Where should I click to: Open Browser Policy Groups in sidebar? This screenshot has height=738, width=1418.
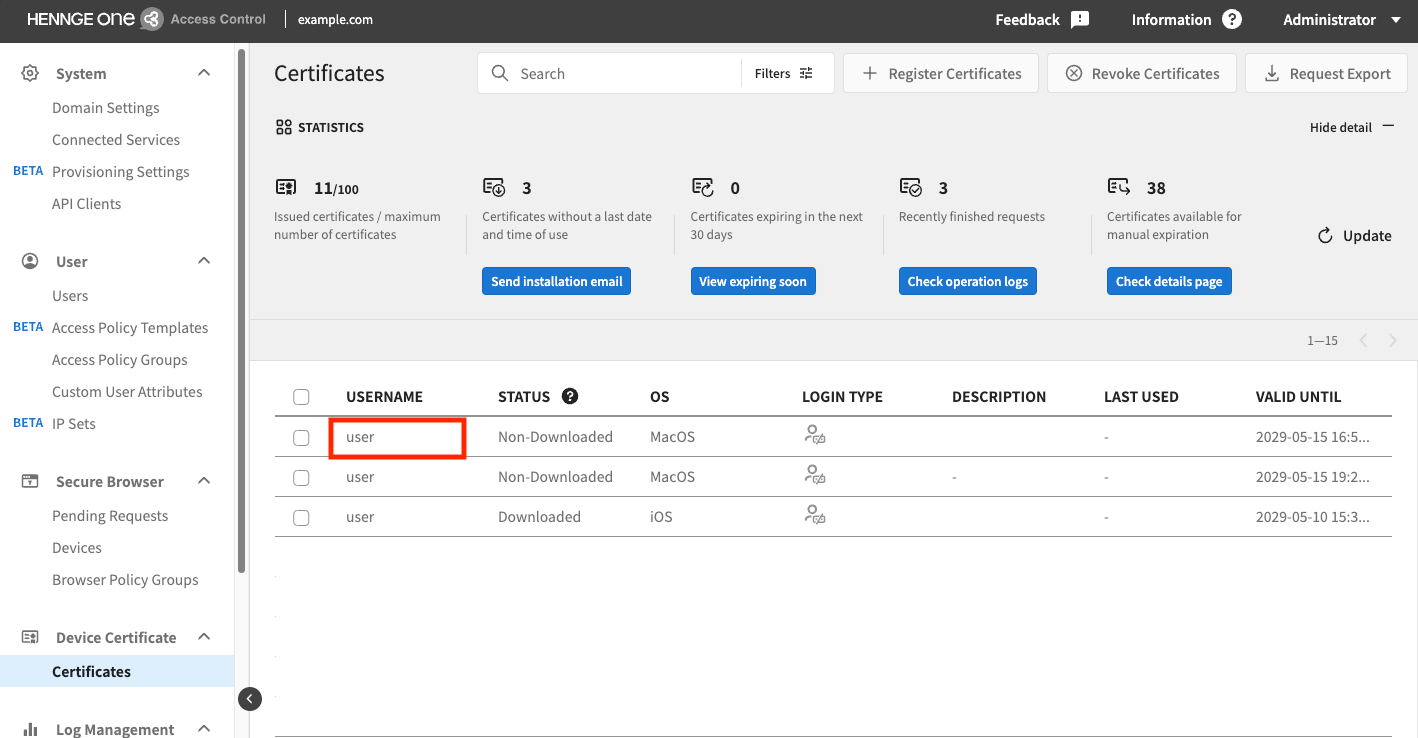[125, 580]
